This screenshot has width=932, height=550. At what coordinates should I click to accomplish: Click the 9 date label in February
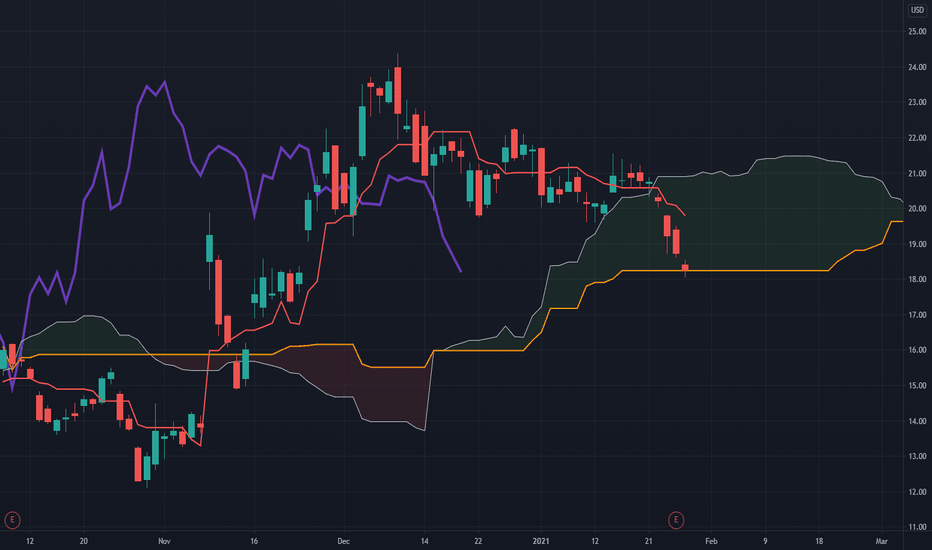765,541
